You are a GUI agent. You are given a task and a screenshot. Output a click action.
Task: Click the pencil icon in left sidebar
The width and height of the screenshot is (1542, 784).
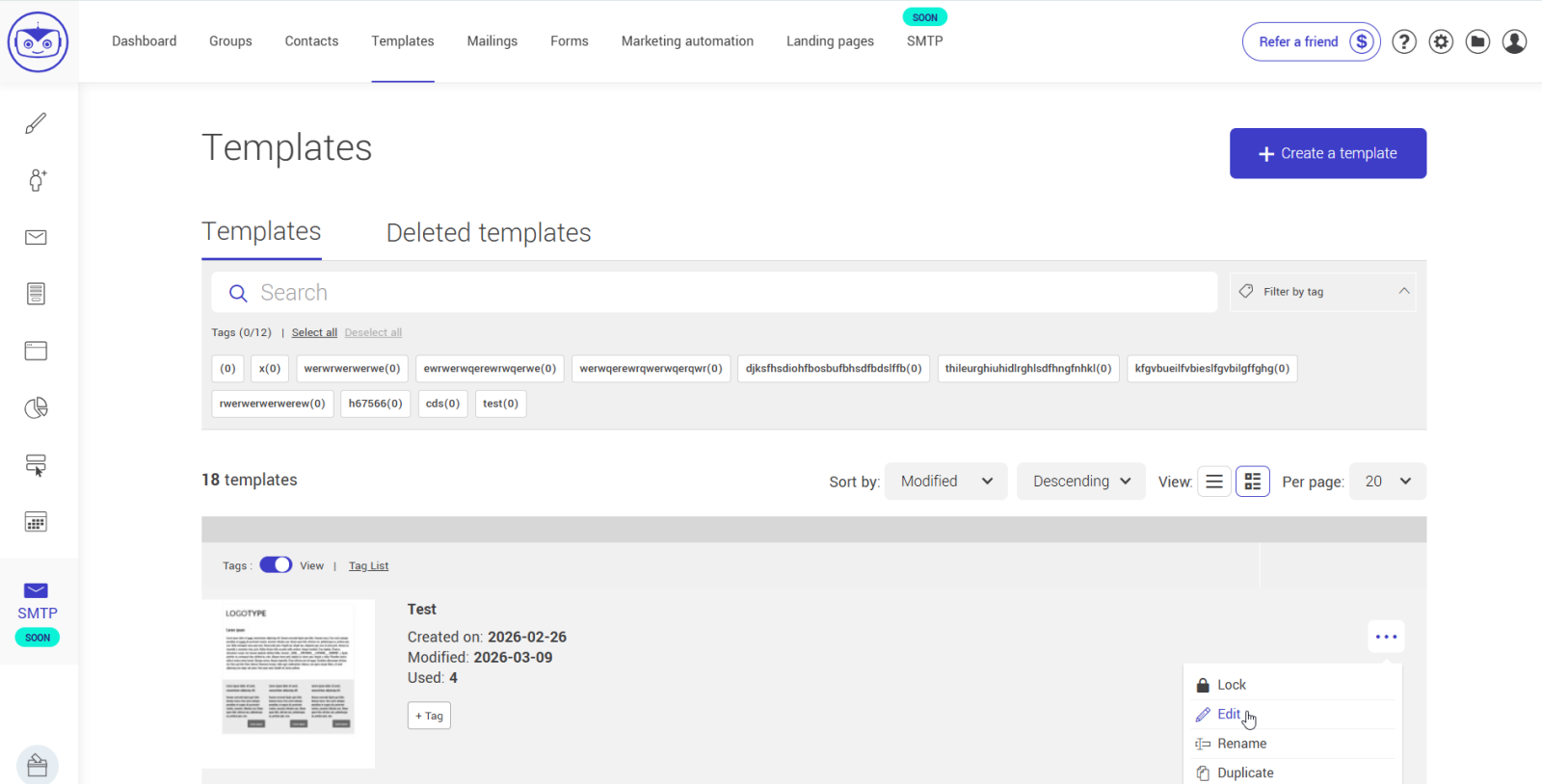click(36, 123)
